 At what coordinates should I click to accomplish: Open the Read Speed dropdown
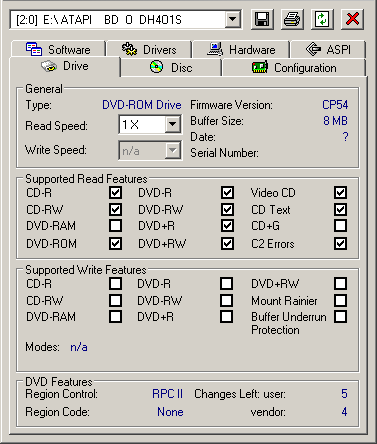(173, 125)
